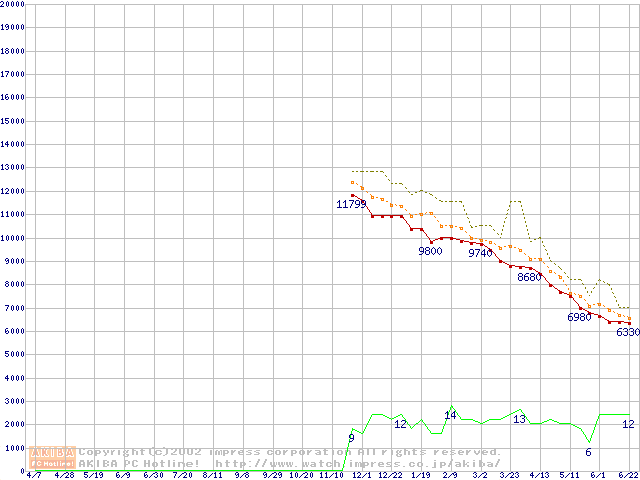This screenshot has width=640, height=480.
Task: Select the 9/8 x-axis date
Action: pyautogui.click(x=242, y=476)
